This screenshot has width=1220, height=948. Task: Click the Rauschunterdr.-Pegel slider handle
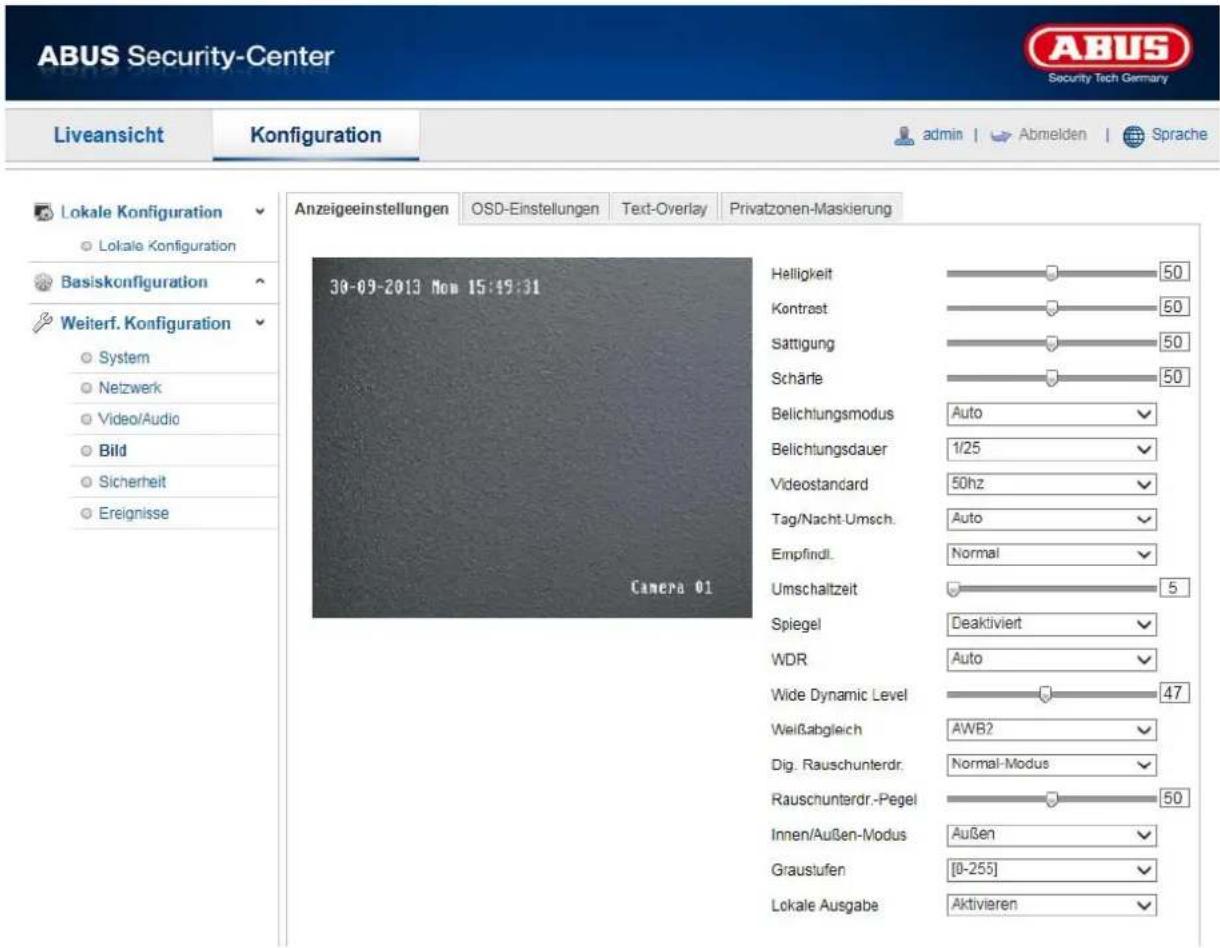1051,799
